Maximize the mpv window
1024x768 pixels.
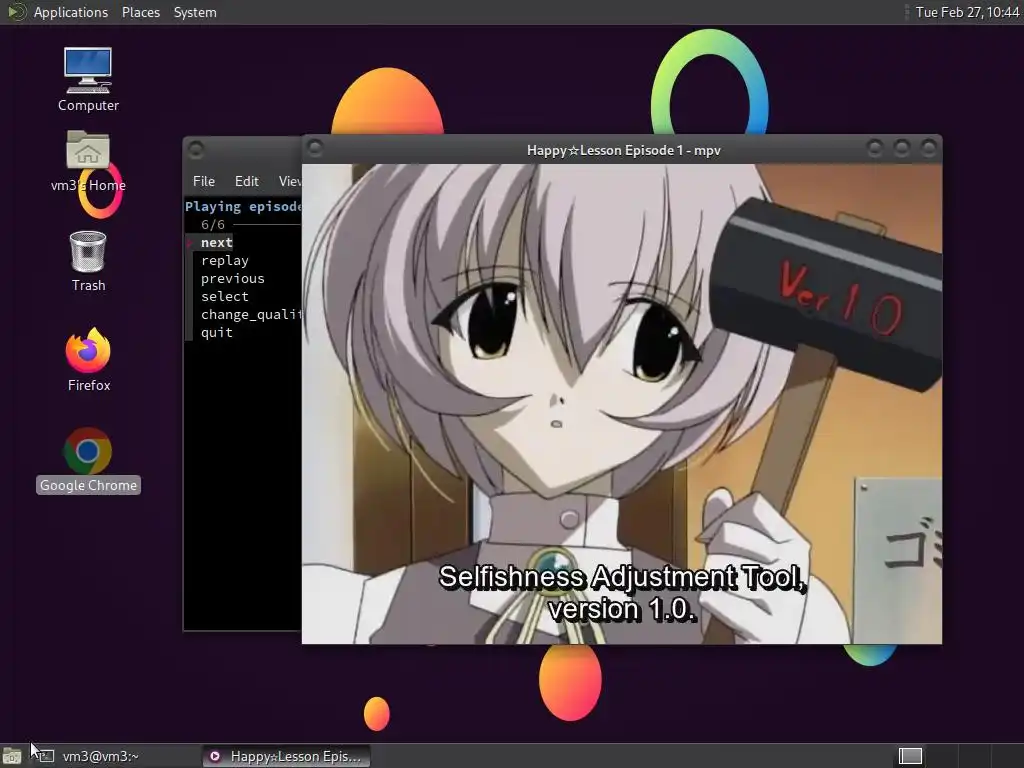pos(901,149)
